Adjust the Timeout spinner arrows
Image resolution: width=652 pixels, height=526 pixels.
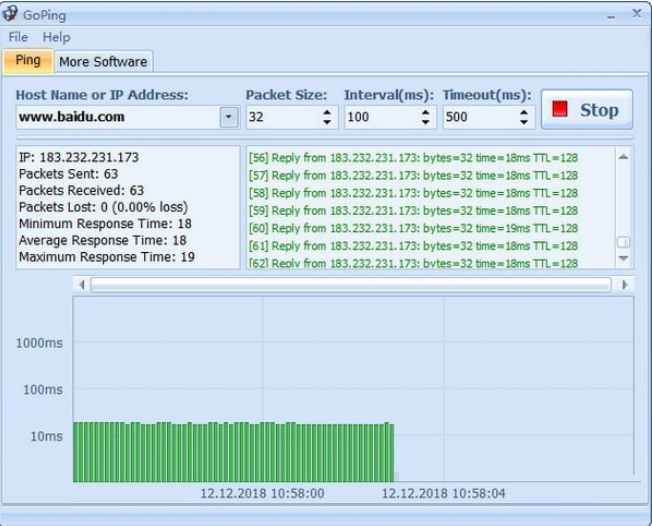point(524,117)
